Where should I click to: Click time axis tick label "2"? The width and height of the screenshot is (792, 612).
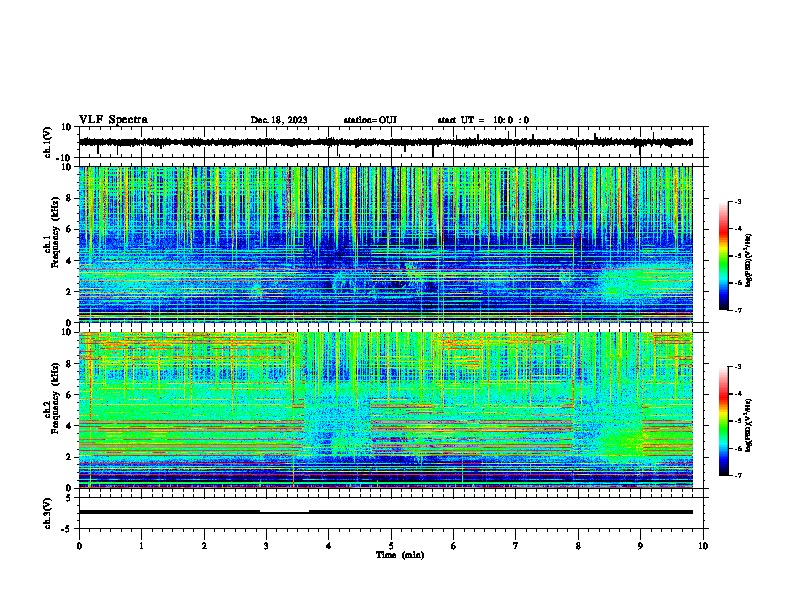coord(204,546)
